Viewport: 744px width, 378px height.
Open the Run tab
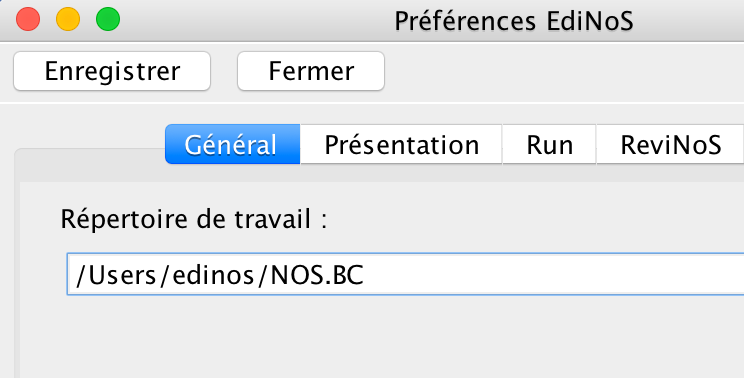coord(549,144)
